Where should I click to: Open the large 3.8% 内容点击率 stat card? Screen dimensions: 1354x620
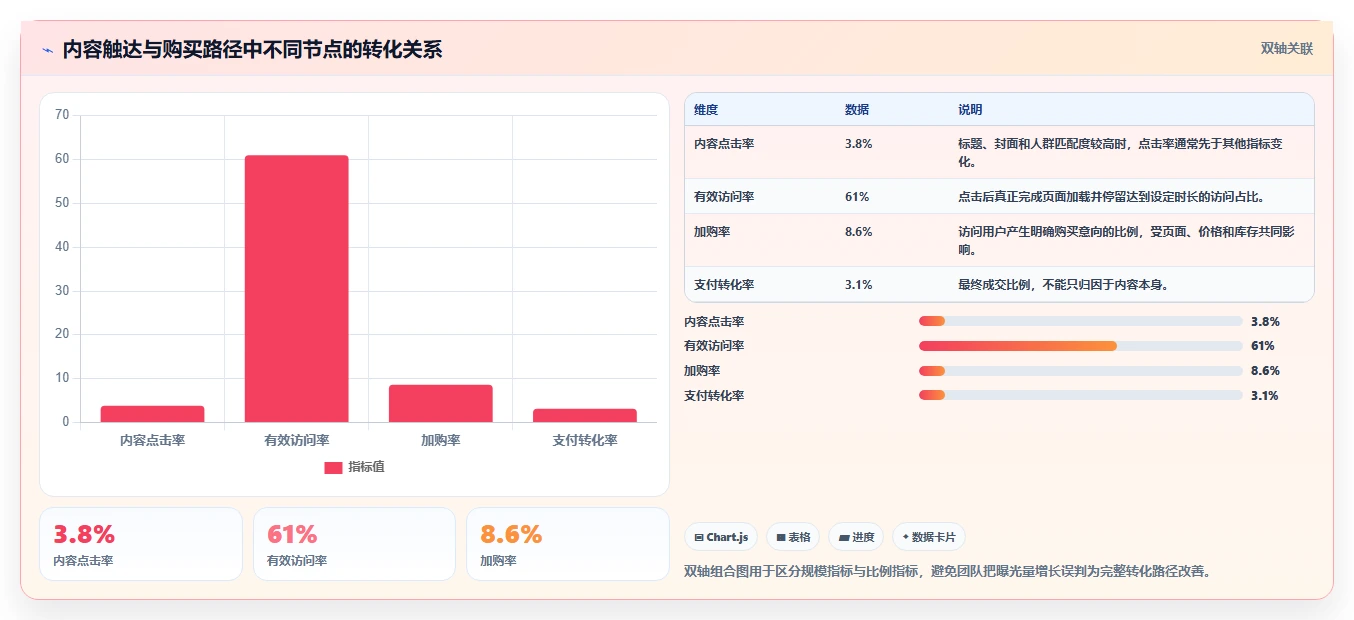tap(141, 544)
